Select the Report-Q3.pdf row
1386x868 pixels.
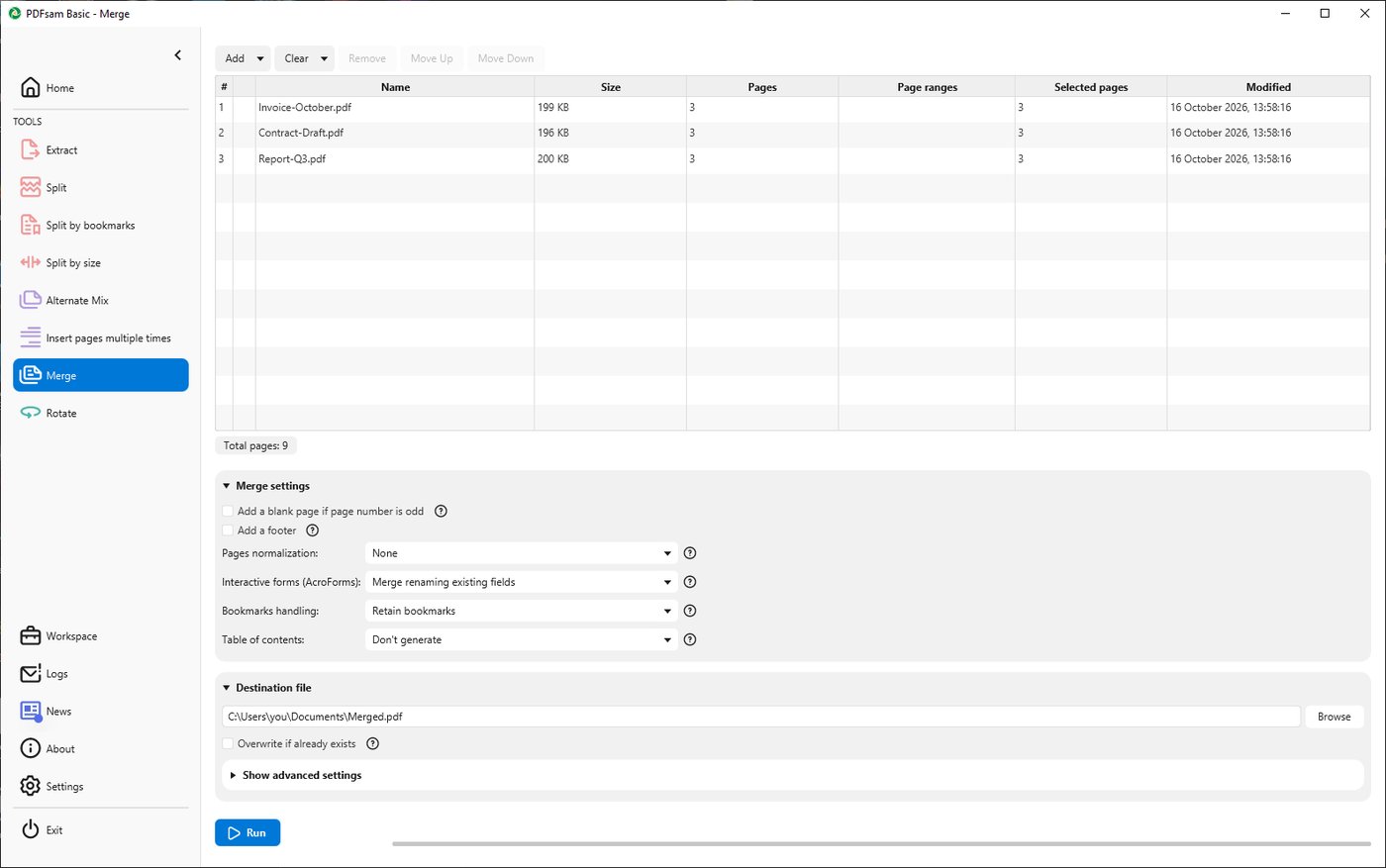793,158
